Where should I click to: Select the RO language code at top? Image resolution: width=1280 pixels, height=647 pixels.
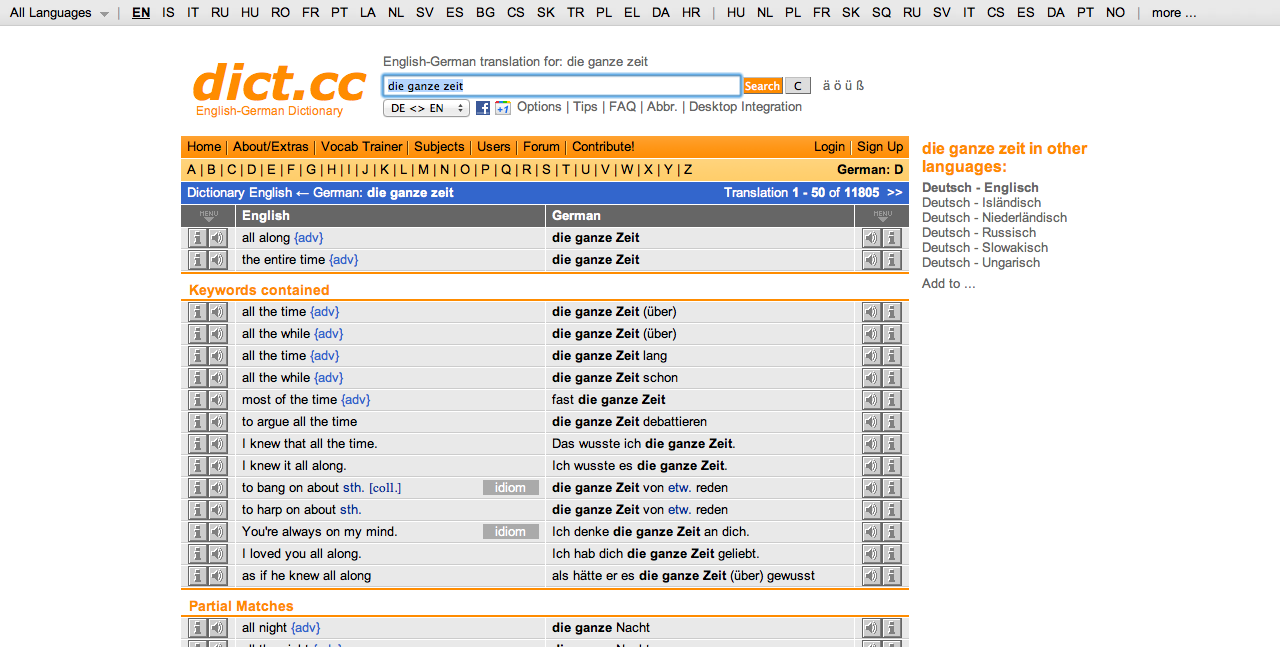(280, 13)
